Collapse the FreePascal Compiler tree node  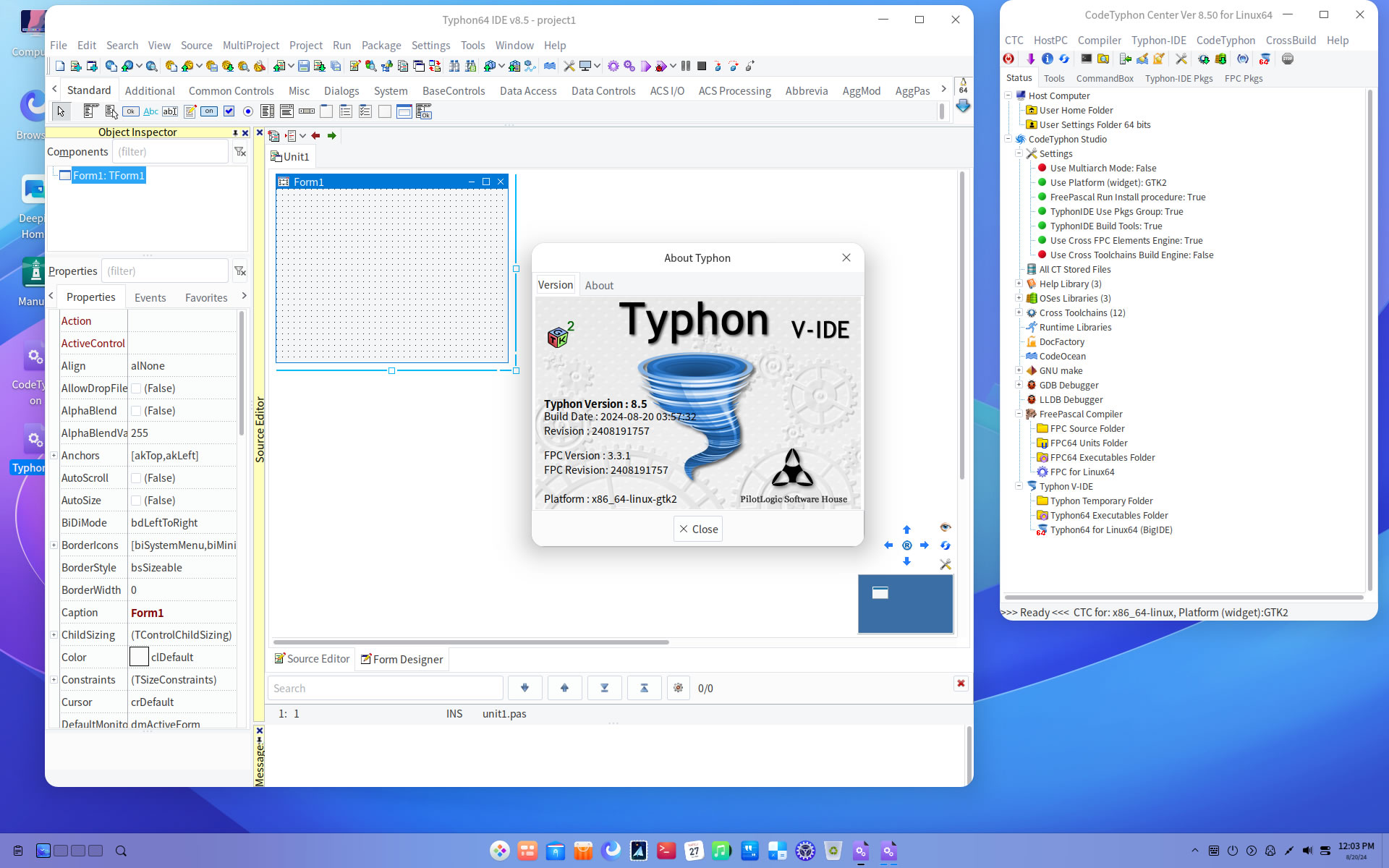click(x=1019, y=414)
